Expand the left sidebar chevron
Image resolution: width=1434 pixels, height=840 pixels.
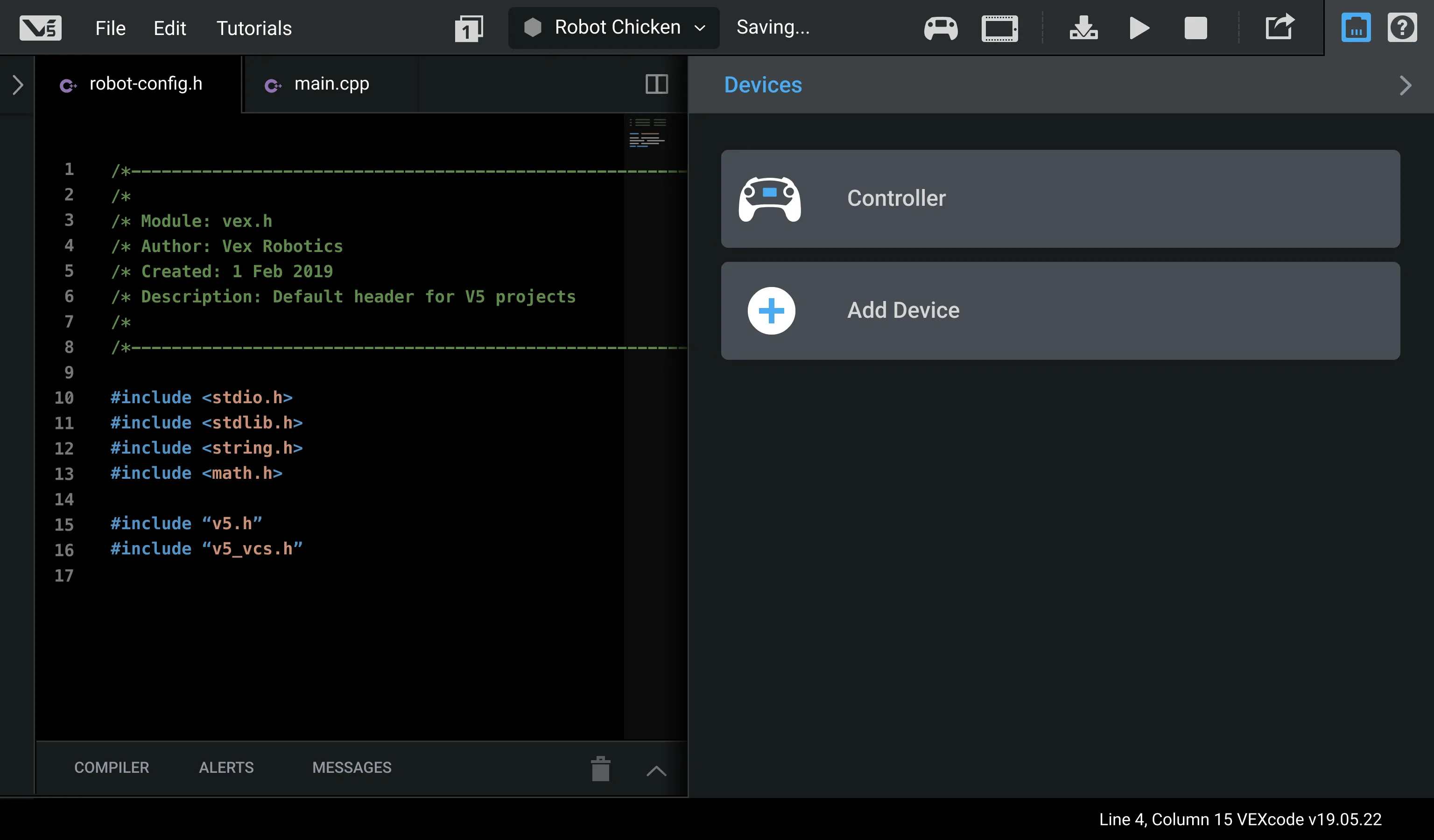[x=18, y=85]
